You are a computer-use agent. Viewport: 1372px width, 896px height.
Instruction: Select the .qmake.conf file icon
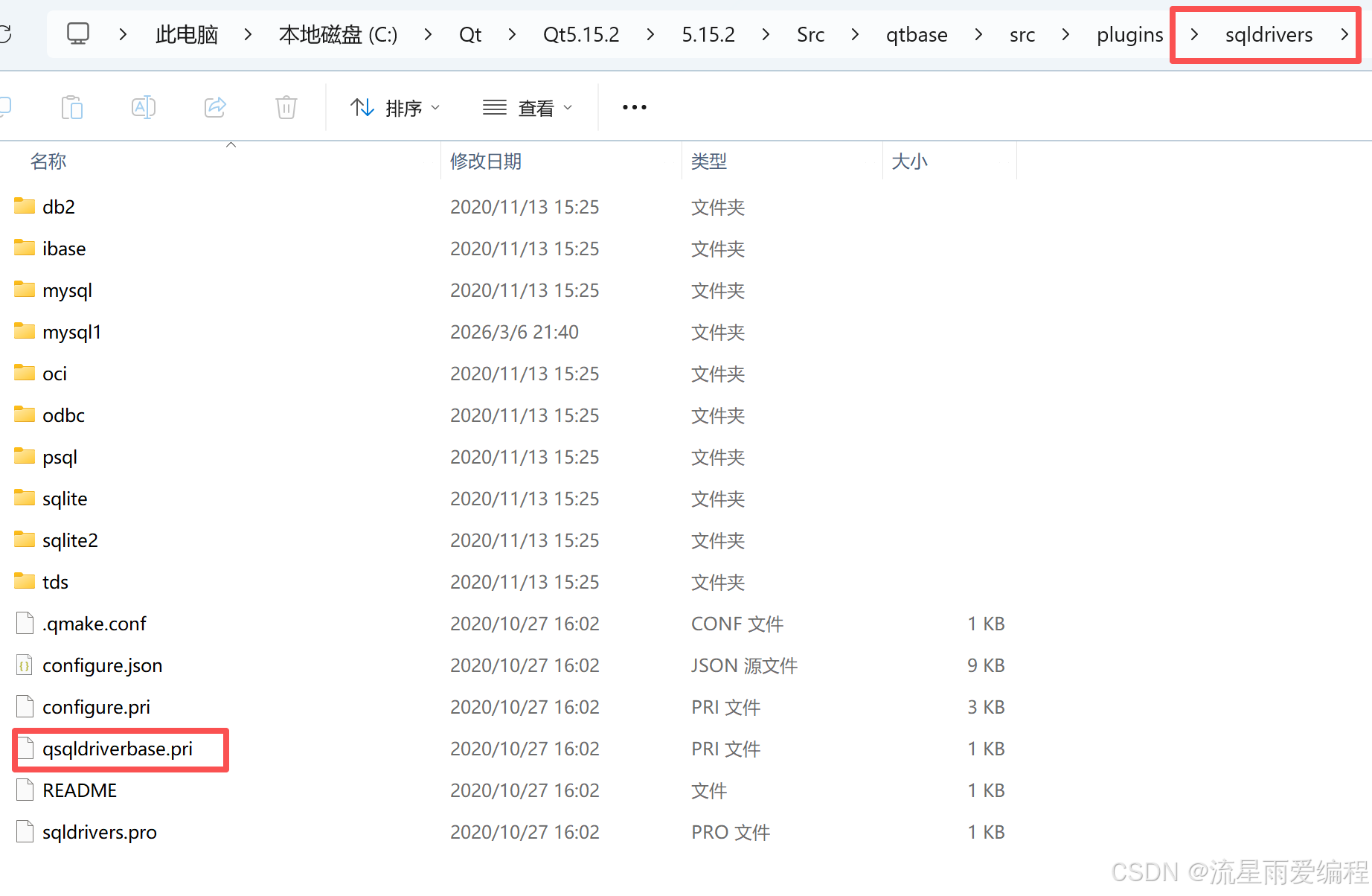pos(25,623)
